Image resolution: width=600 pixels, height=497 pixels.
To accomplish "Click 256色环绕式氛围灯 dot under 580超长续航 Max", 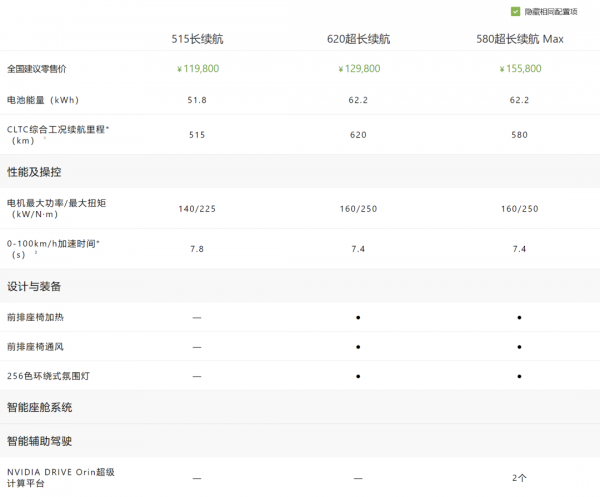I will pyautogui.click(x=519, y=376).
